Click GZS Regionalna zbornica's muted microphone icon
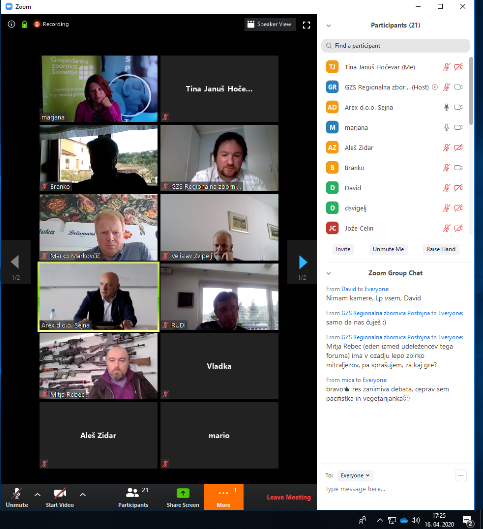The image size is (483, 529). tap(446, 87)
